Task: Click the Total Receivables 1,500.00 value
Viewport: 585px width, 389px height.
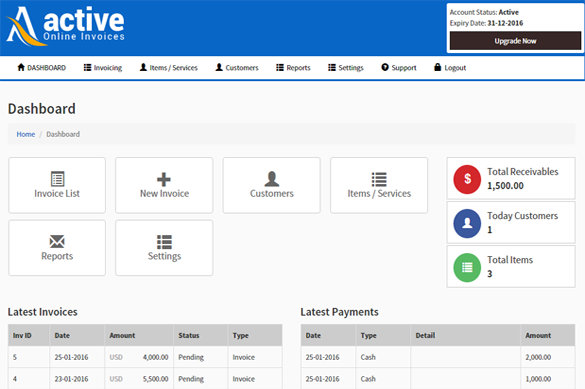Action: point(505,186)
